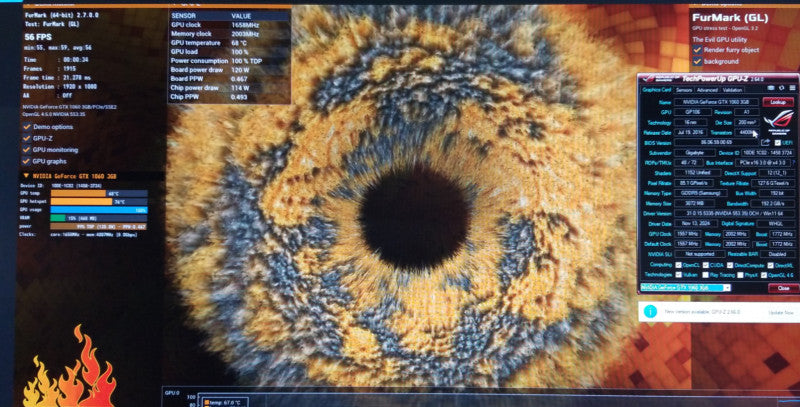Screen dimensions: 800x407
Task: Click Name field in GPU-Z
Action: click(717, 102)
